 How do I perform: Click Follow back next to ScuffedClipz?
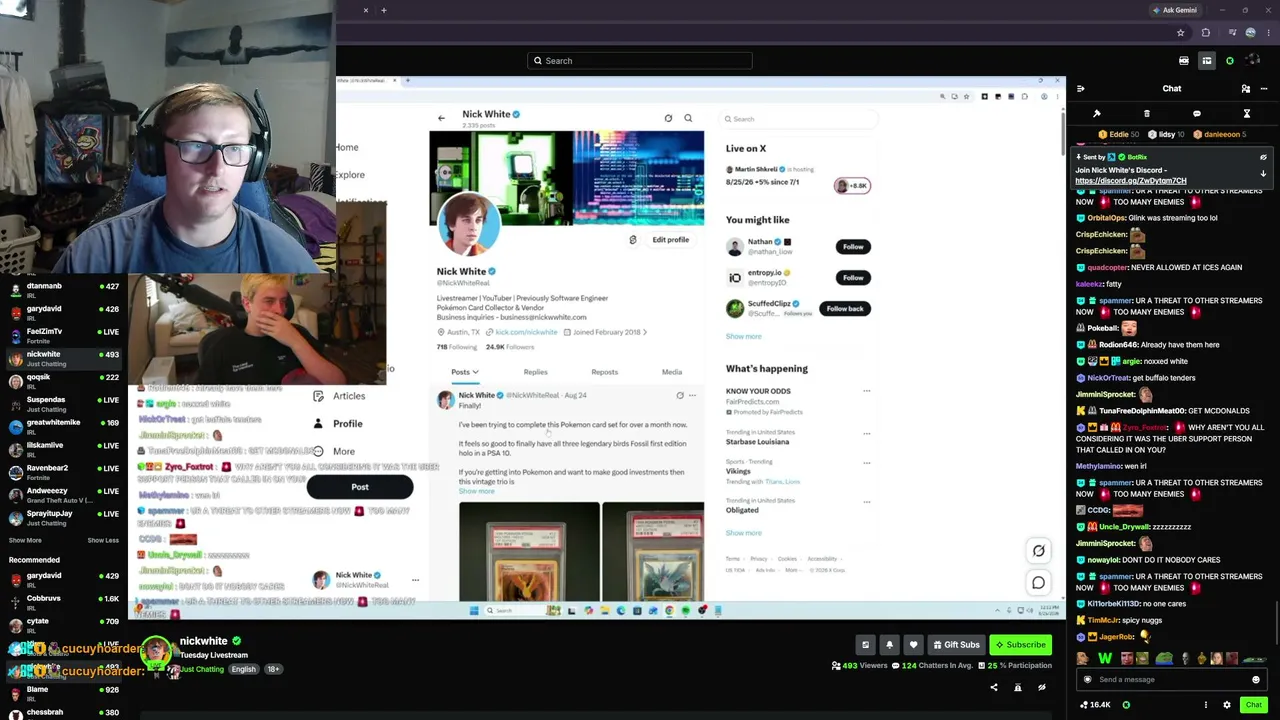click(x=845, y=308)
